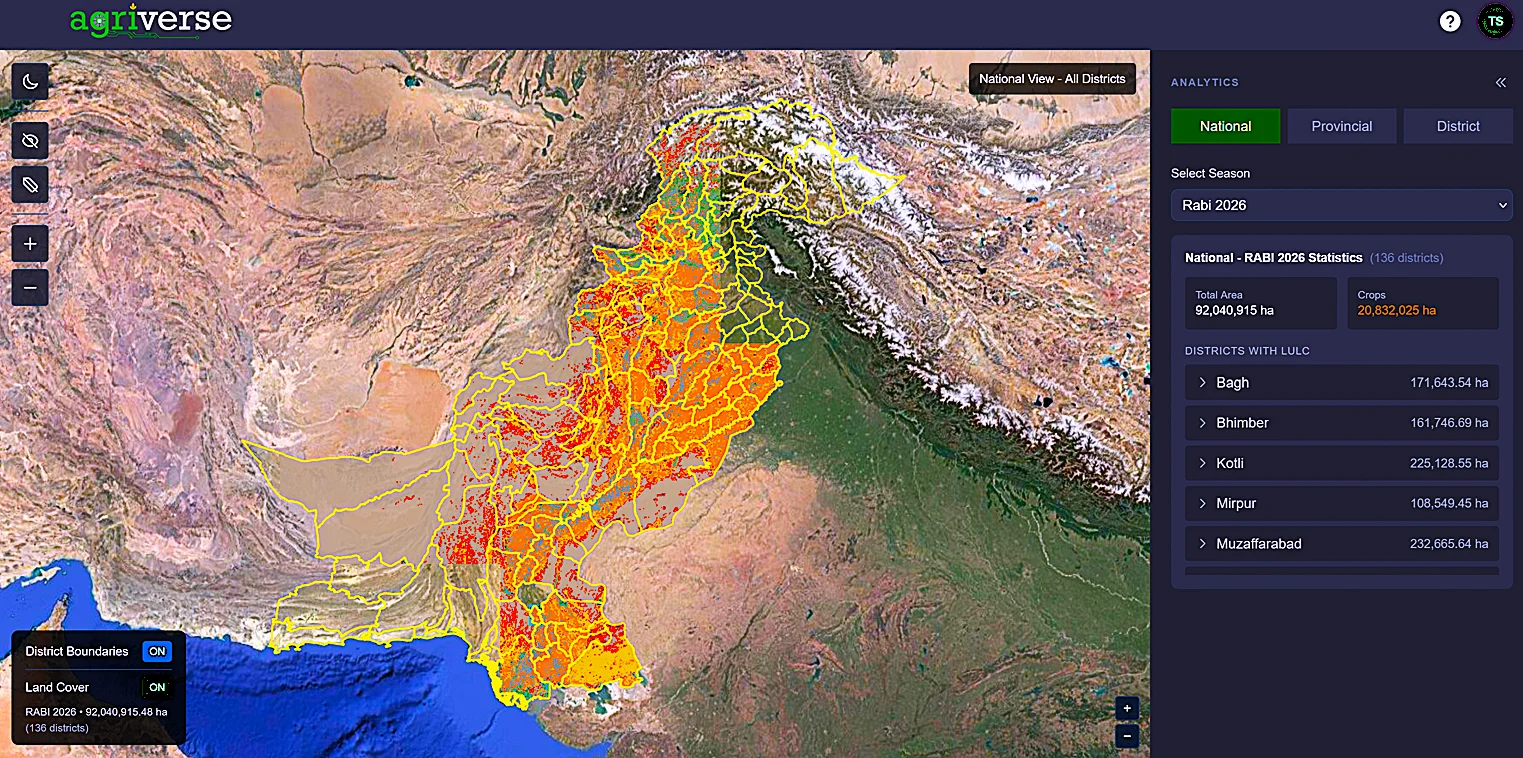
Task: Expand the Mirpur district row
Action: (x=1342, y=503)
